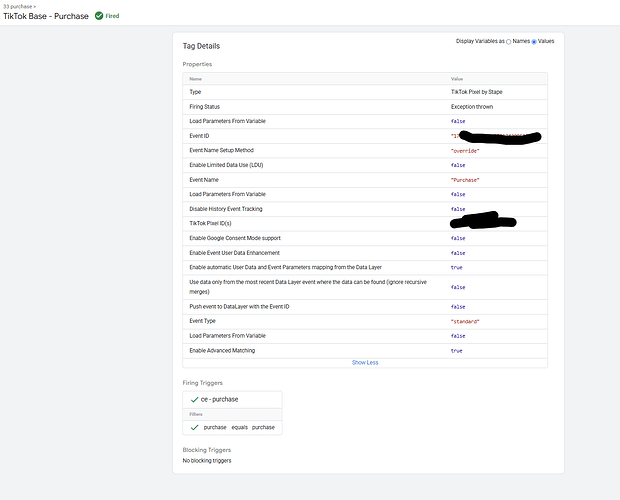Click the checkmark icon beside 'ce - purchase'
This screenshot has width=620, height=500.
coord(194,400)
